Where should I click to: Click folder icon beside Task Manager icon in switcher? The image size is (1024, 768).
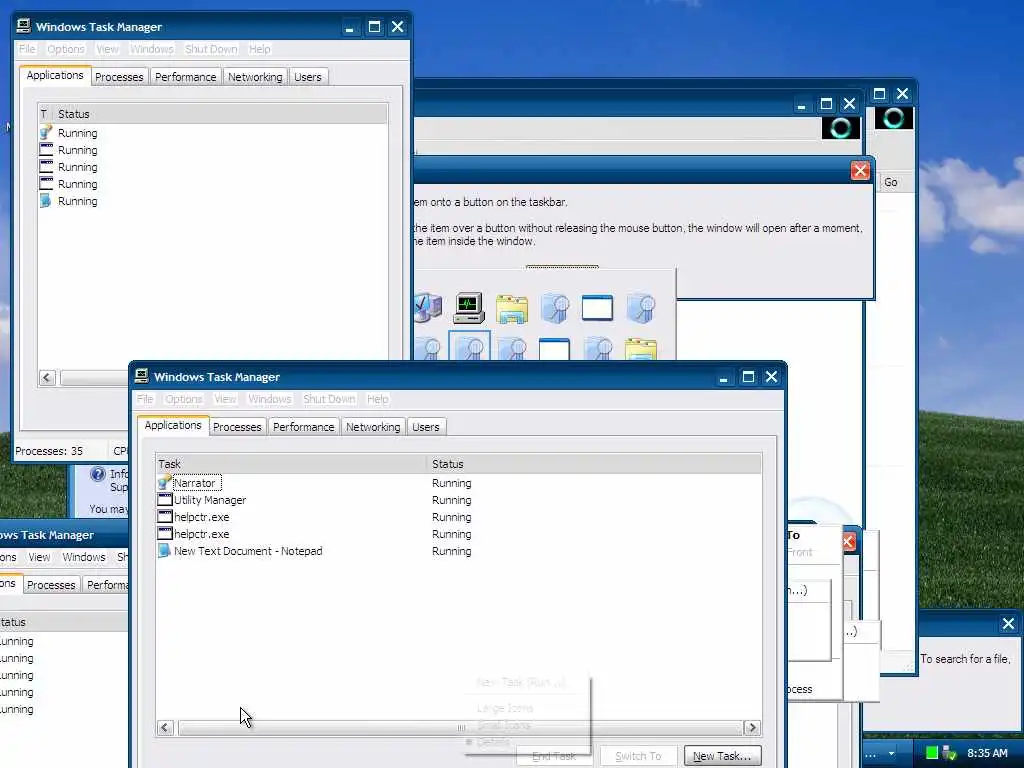tap(512, 308)
